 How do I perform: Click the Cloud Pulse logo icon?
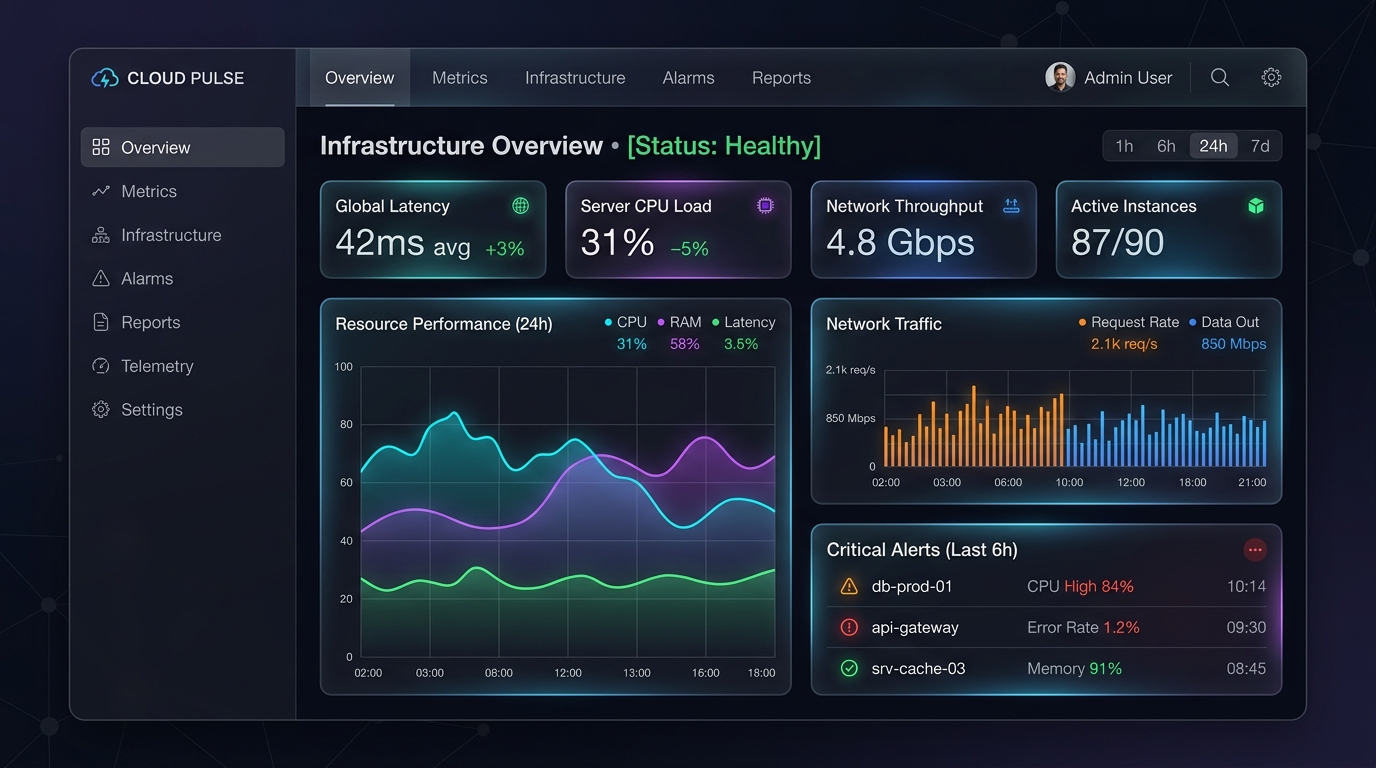pos(104,78)
